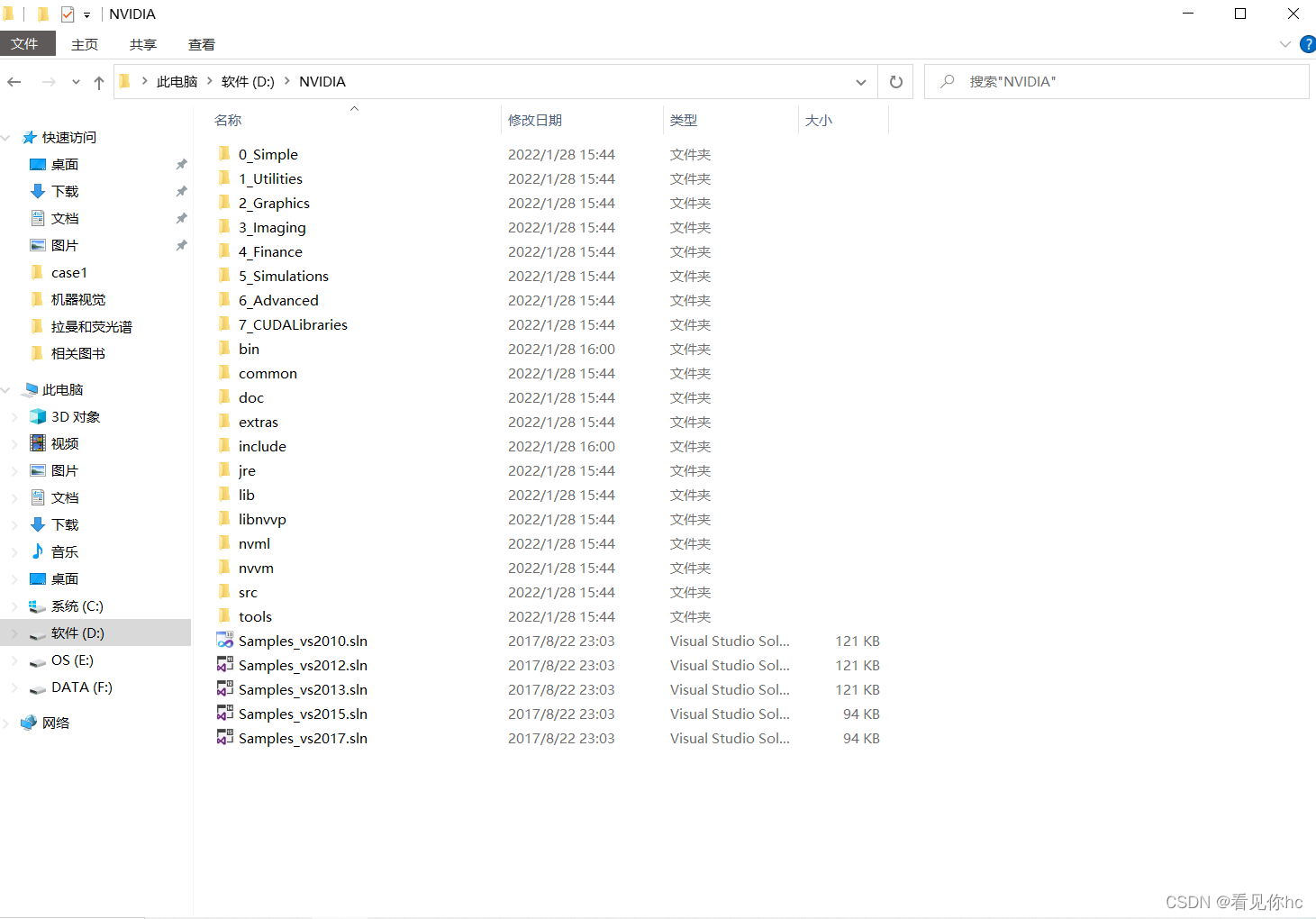This screenshot has width=1316, height=919.
Task: Open the 机器视觉 folder in the sidebar
Action: 78,300
